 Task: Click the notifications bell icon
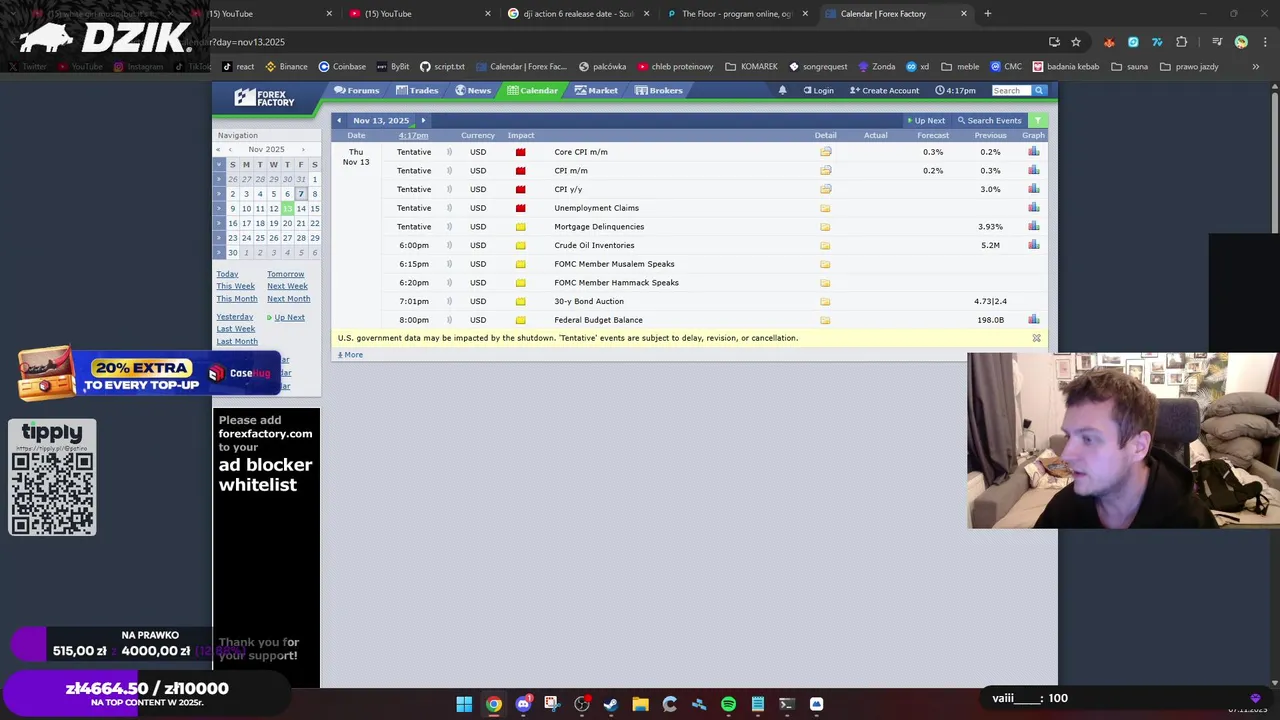click(x=783, y=90)
